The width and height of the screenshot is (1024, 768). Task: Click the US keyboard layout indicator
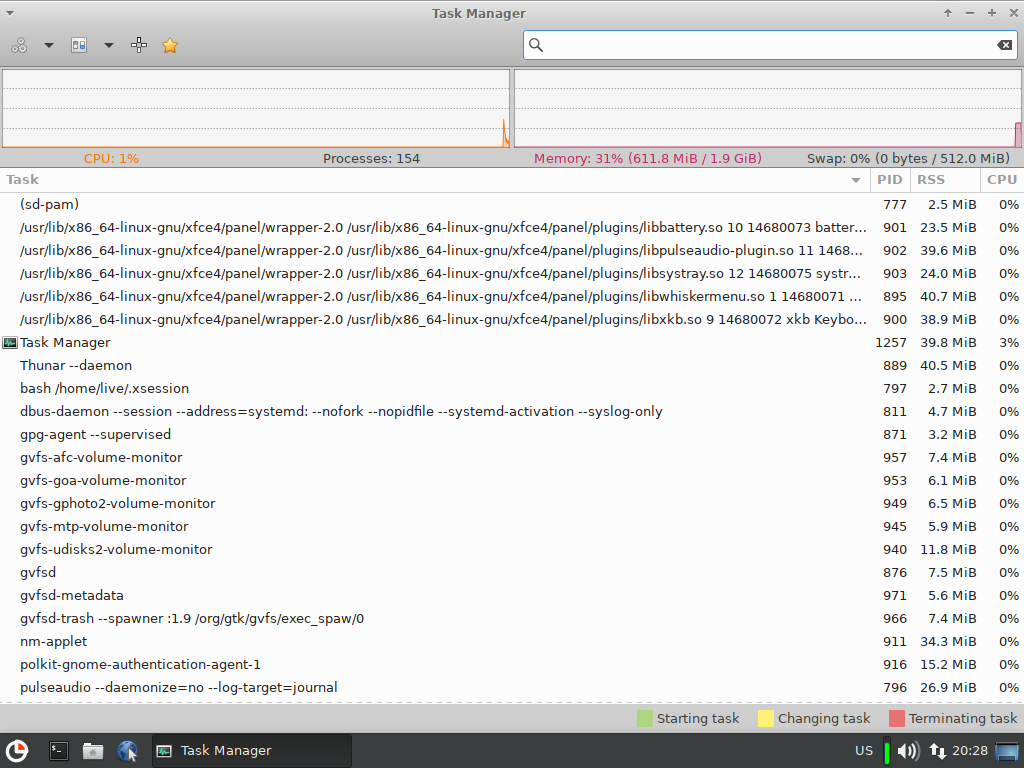tap(863, 750)
